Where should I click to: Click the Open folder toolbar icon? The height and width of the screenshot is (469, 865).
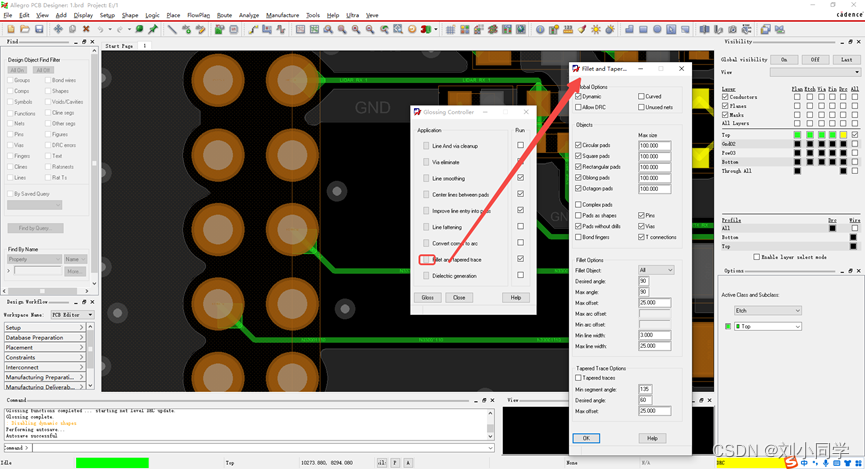(23, 29)
